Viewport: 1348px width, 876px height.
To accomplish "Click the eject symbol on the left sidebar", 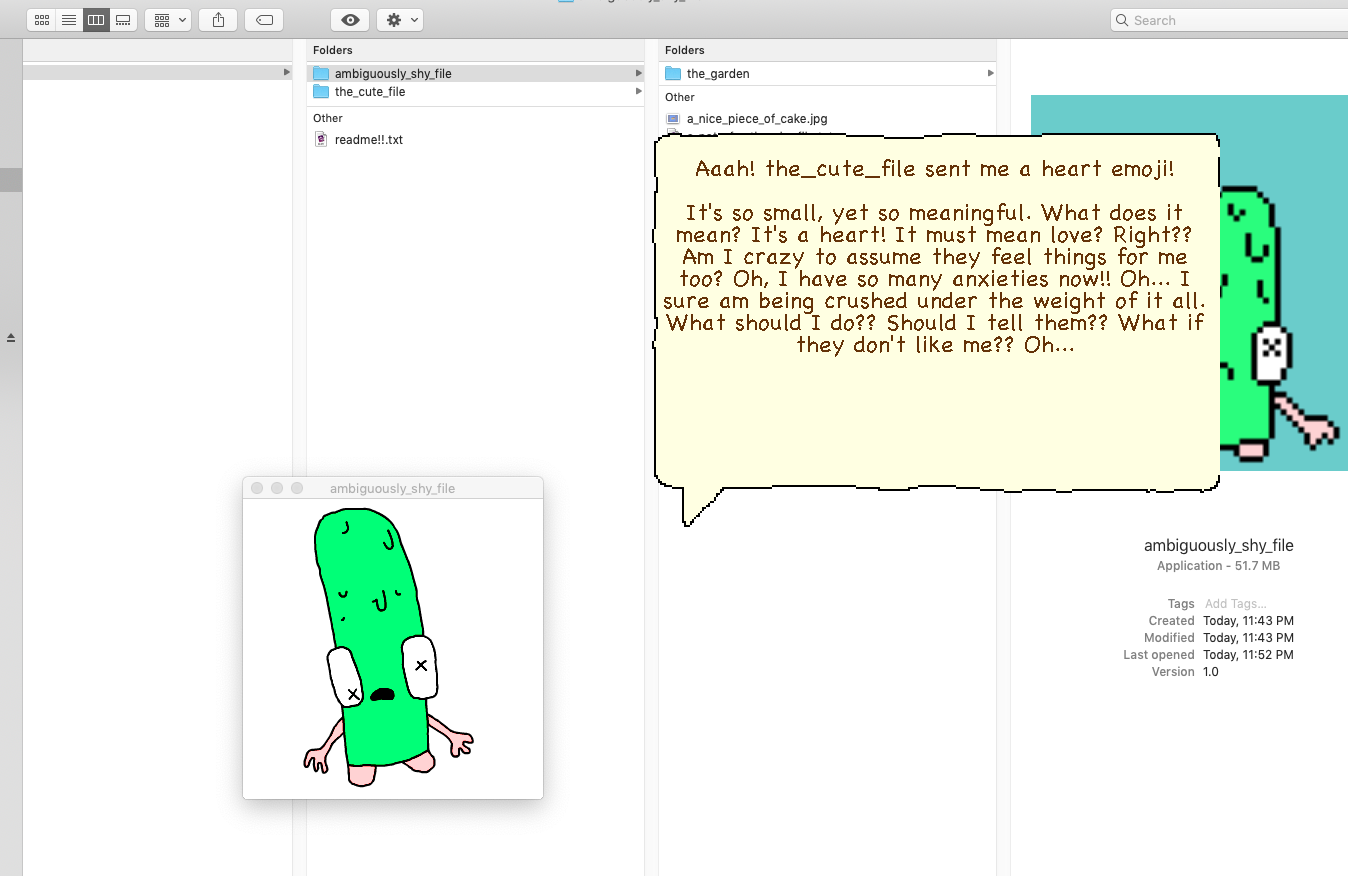I will tap(10, 337).
